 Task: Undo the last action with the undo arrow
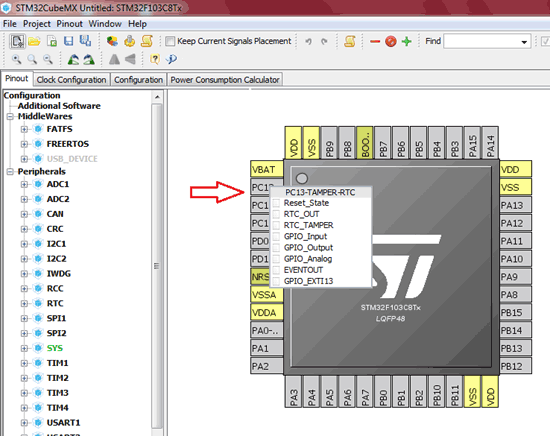(308, 41)
